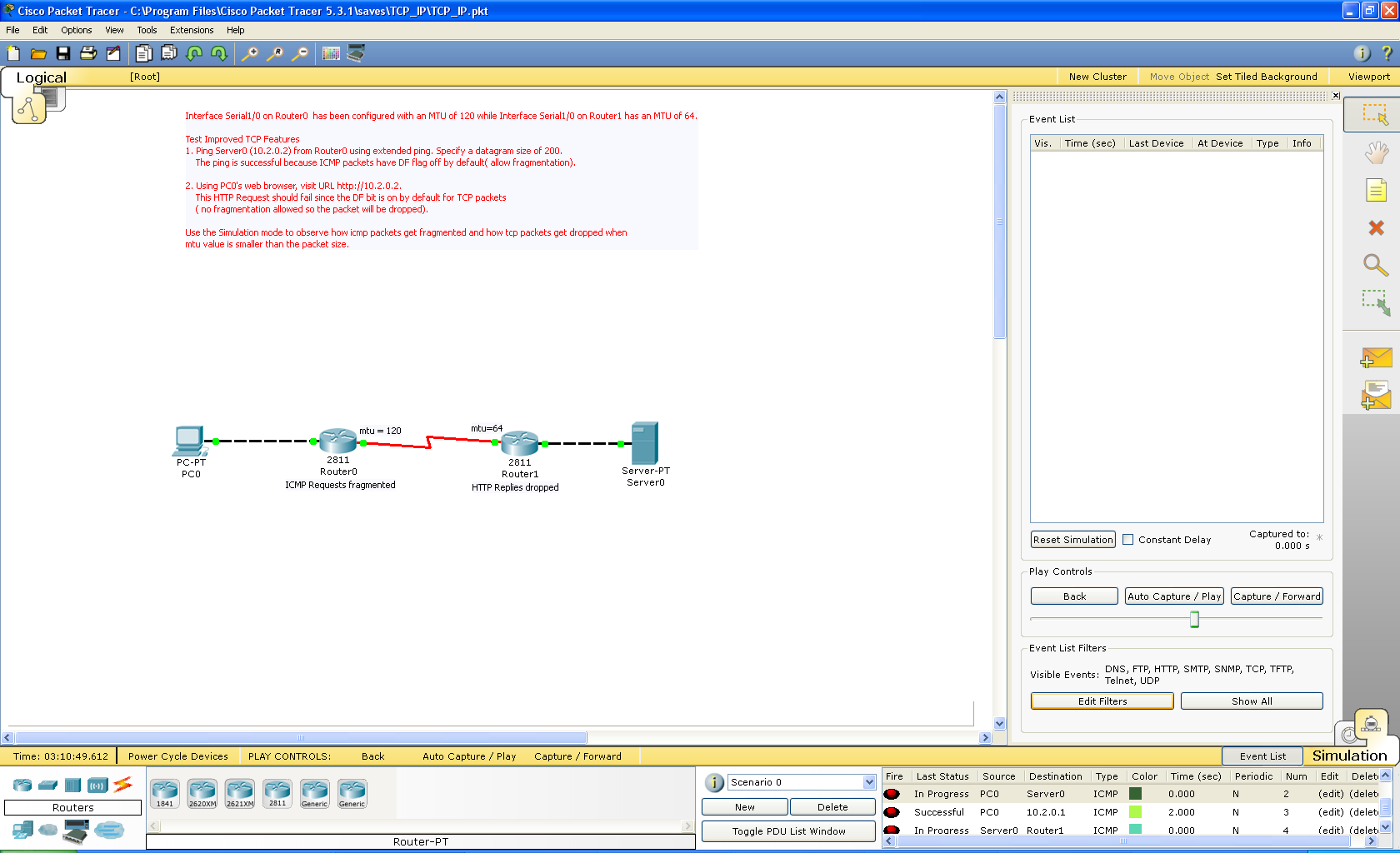Screen dimensions: 1400x853
Task: Select the red X Delete tool
Action: pyautogui.click(x=1376, y=227)
